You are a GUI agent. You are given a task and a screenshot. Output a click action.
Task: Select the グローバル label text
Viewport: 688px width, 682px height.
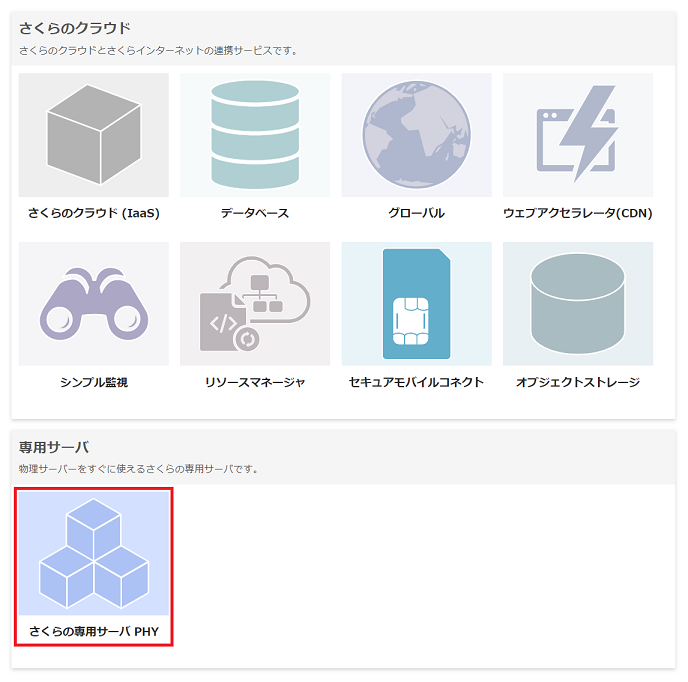tap(416, 213)
